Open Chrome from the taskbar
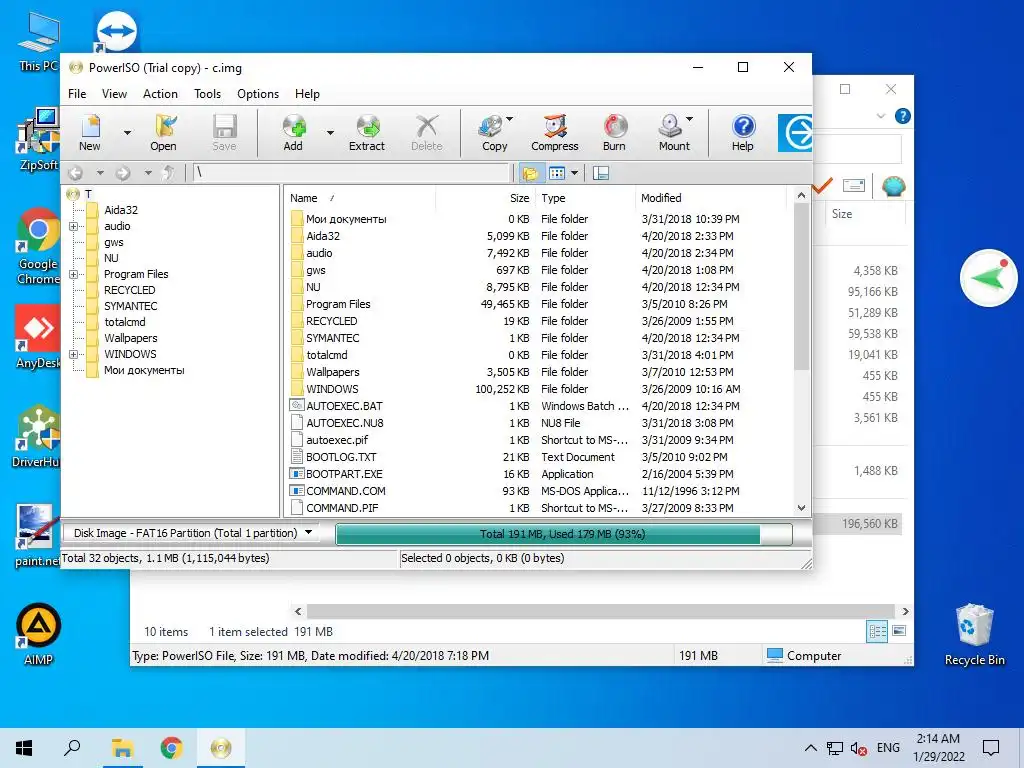1024x768 pixels. tap(171, 748)
